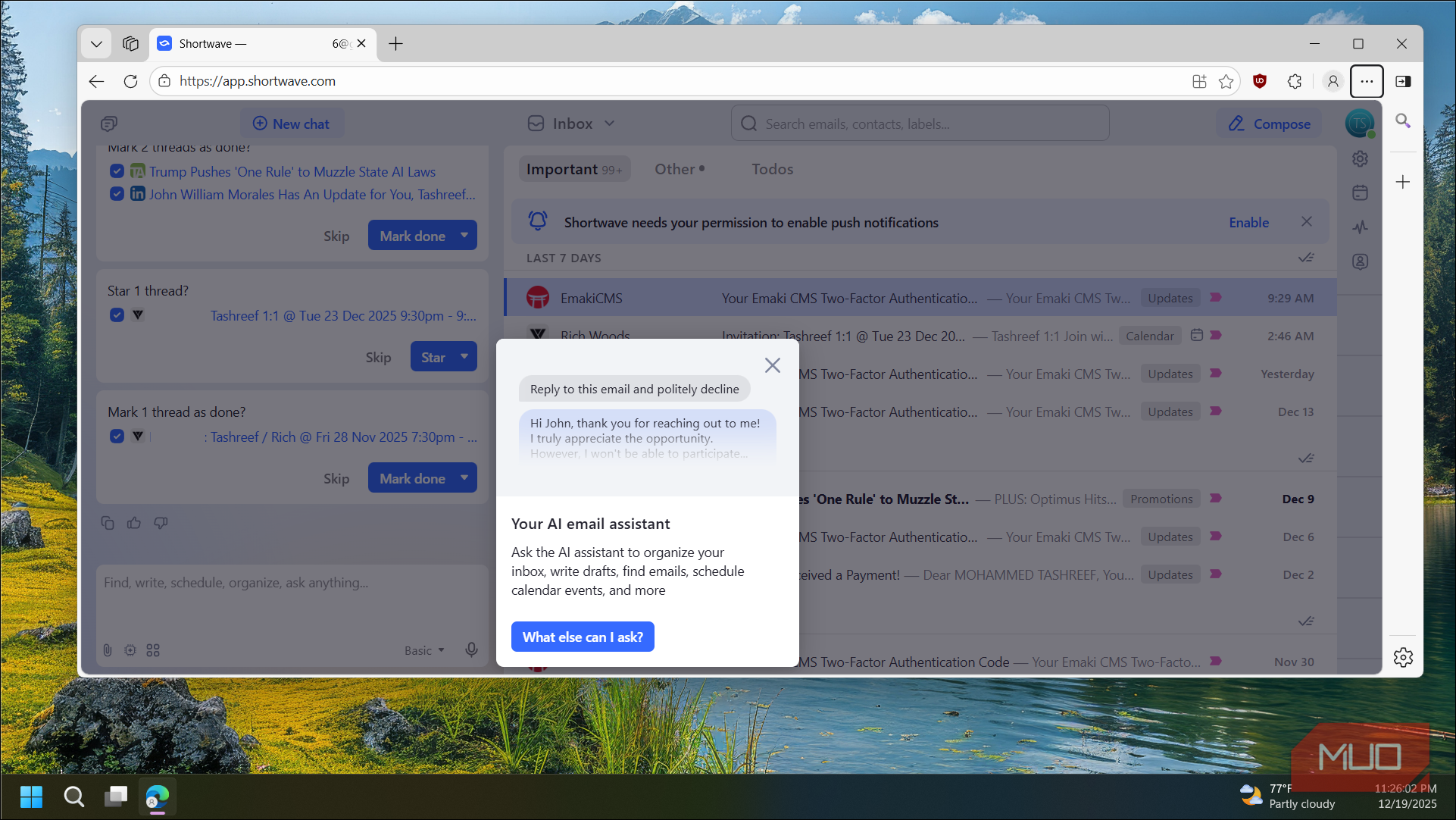This screenshot has height=820, width=1456.
Task: Open Windows taskbar Search
Action: click(73, 797)
